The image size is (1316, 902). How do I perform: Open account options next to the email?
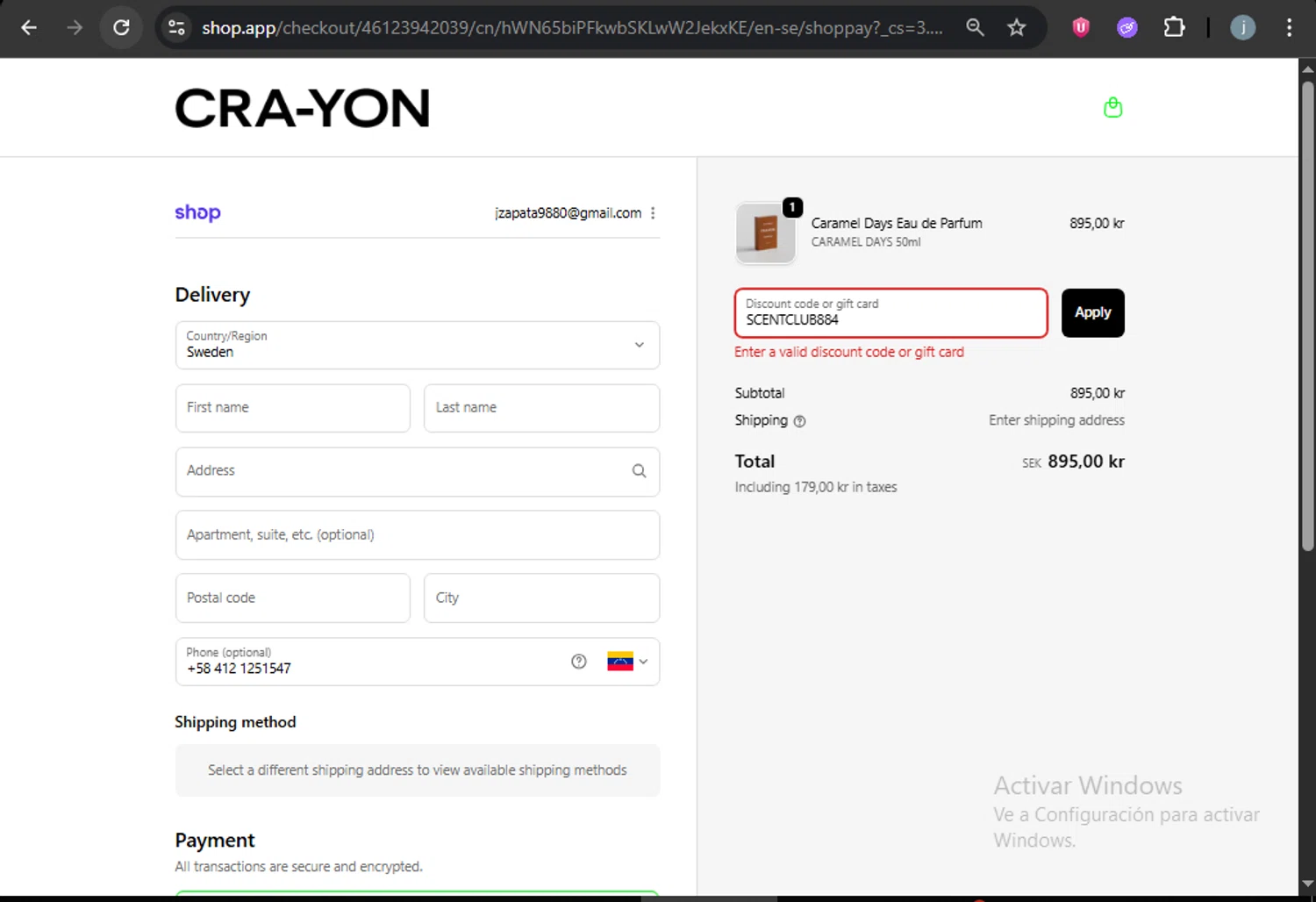click(653, 213)
